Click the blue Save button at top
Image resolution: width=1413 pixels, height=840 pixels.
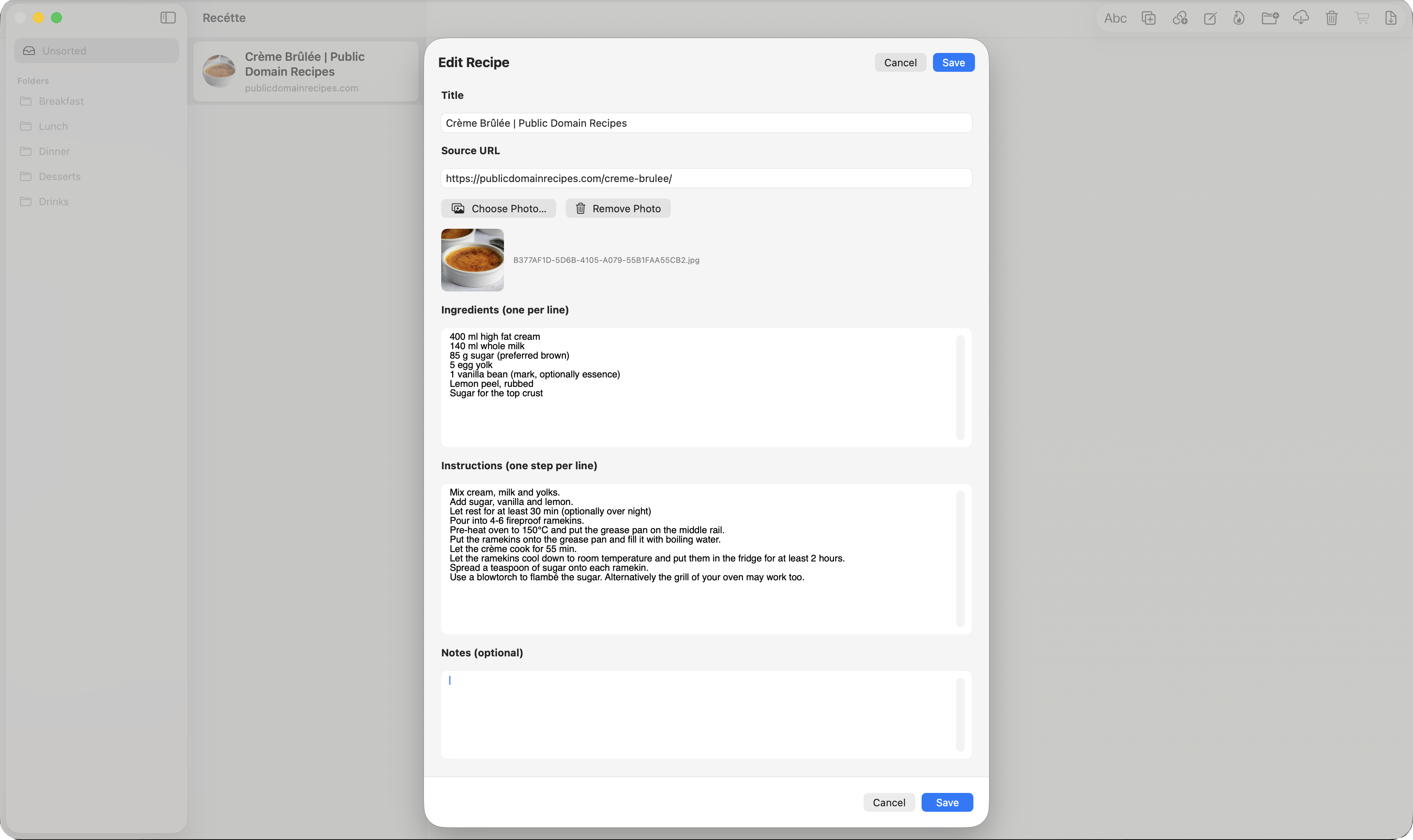pyautogui.click(x=953, y=63)
